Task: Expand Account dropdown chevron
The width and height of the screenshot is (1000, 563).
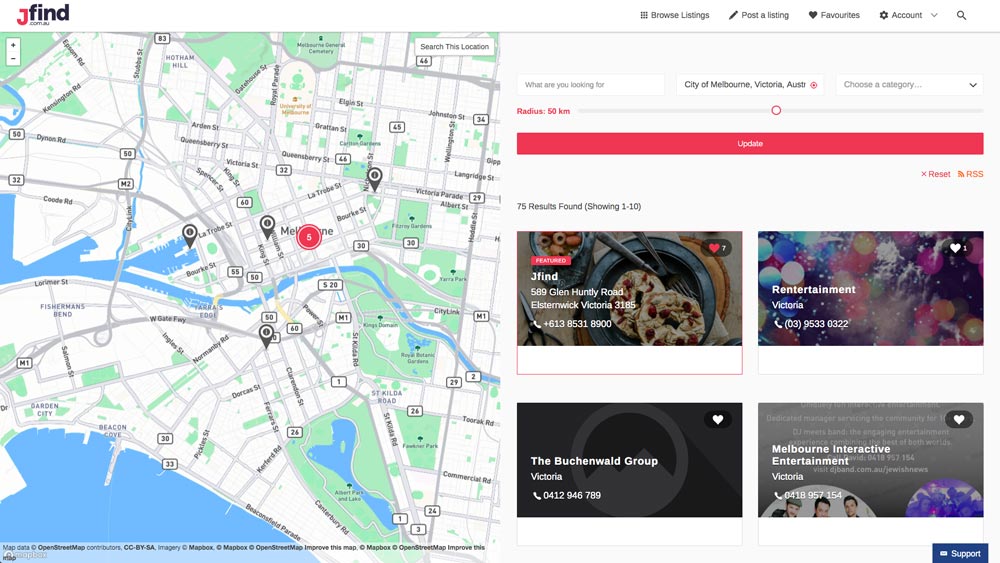Action: tap(934, 15)
